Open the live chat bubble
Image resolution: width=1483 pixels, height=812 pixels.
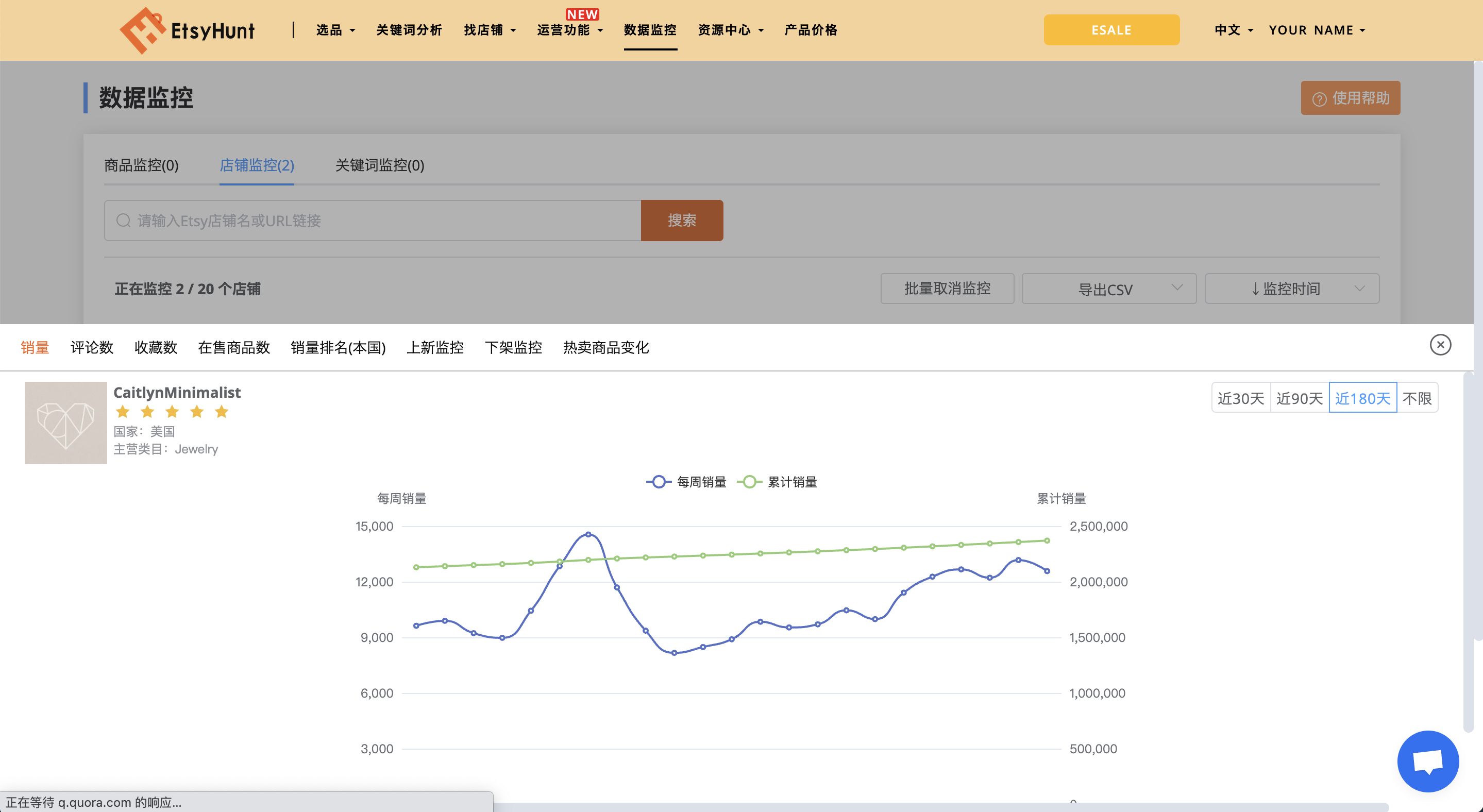coord(1428,761)
